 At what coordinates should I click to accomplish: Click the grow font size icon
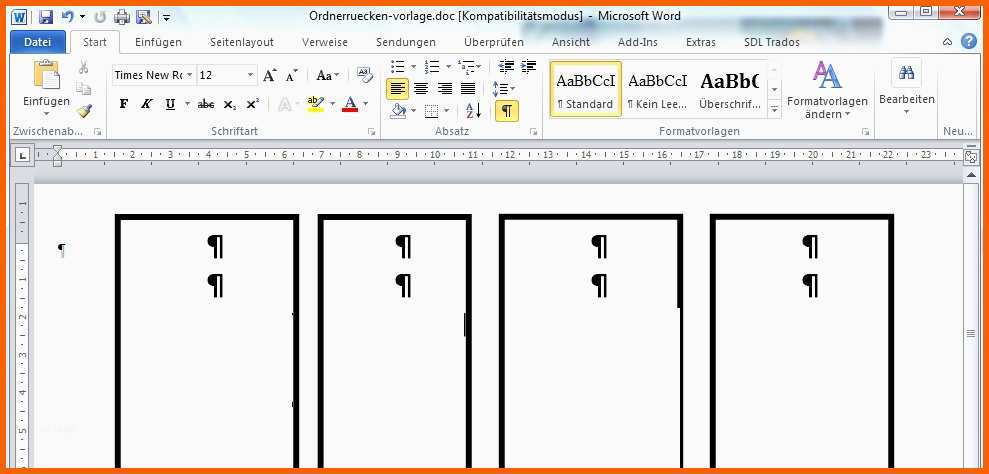[270, 76]
